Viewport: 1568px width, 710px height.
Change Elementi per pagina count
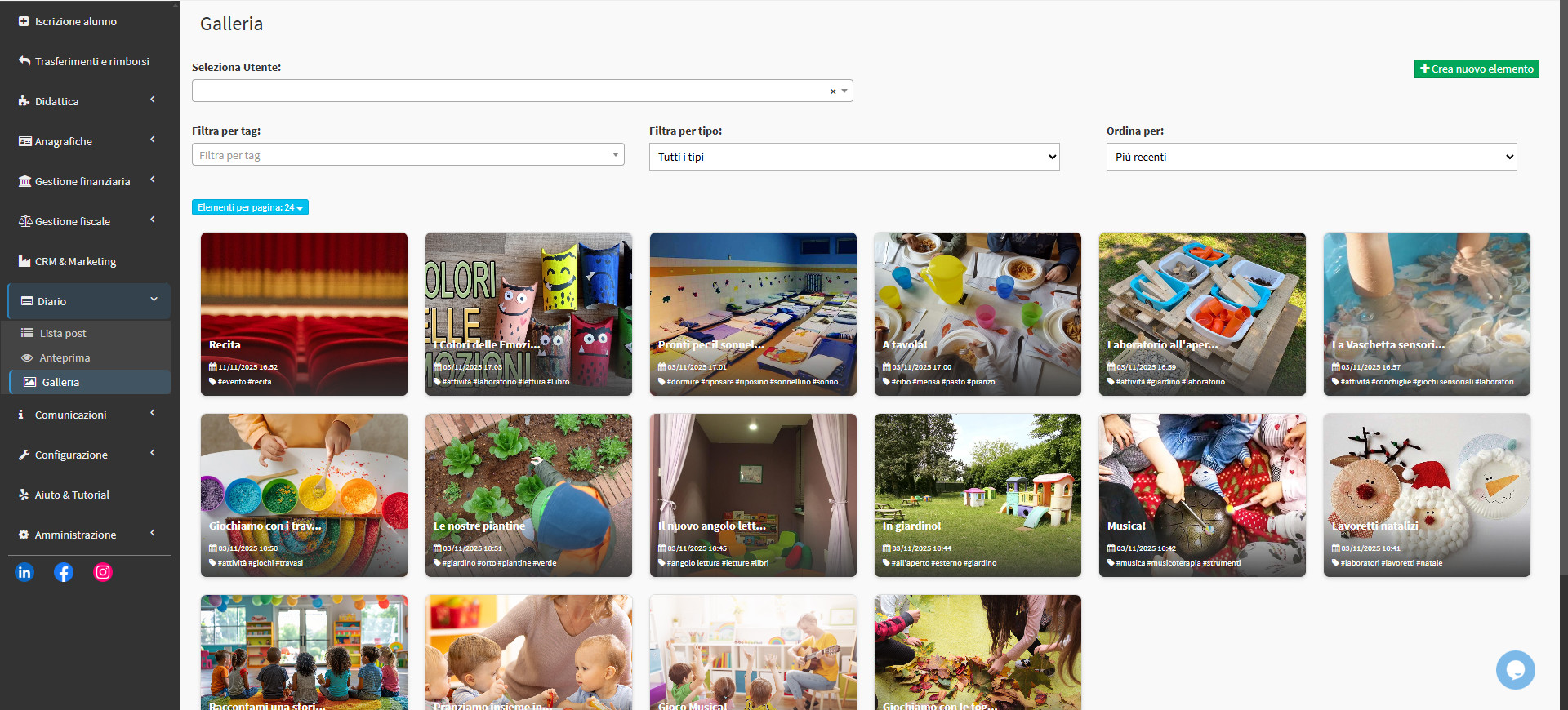pos(250,207)
